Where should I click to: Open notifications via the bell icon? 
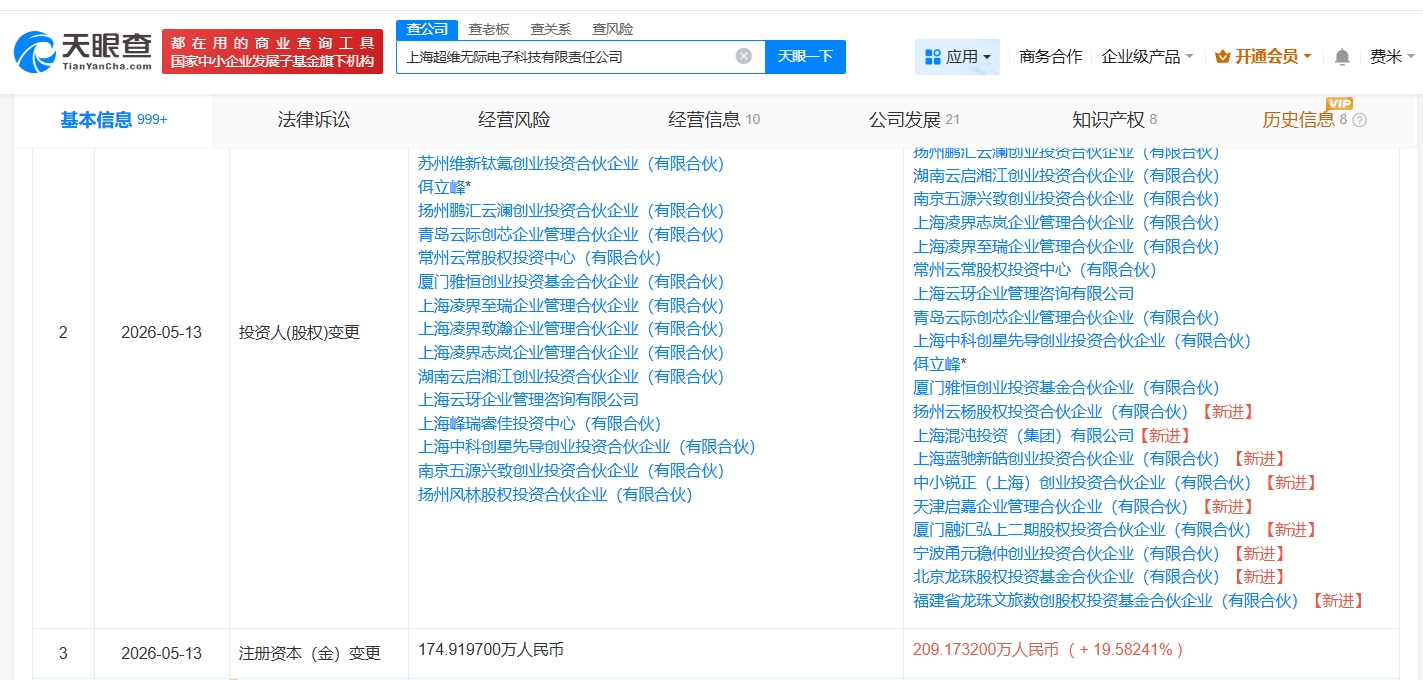[1342, 57]
